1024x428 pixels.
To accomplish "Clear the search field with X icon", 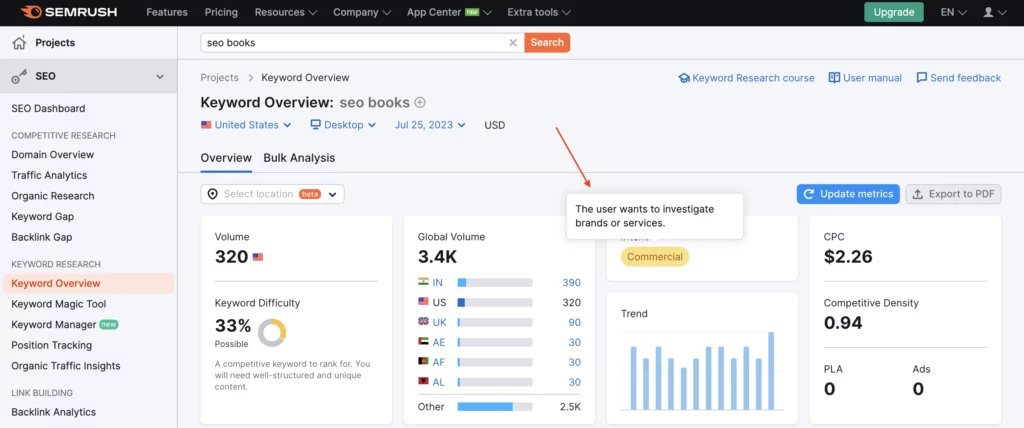I will [513, 42].
